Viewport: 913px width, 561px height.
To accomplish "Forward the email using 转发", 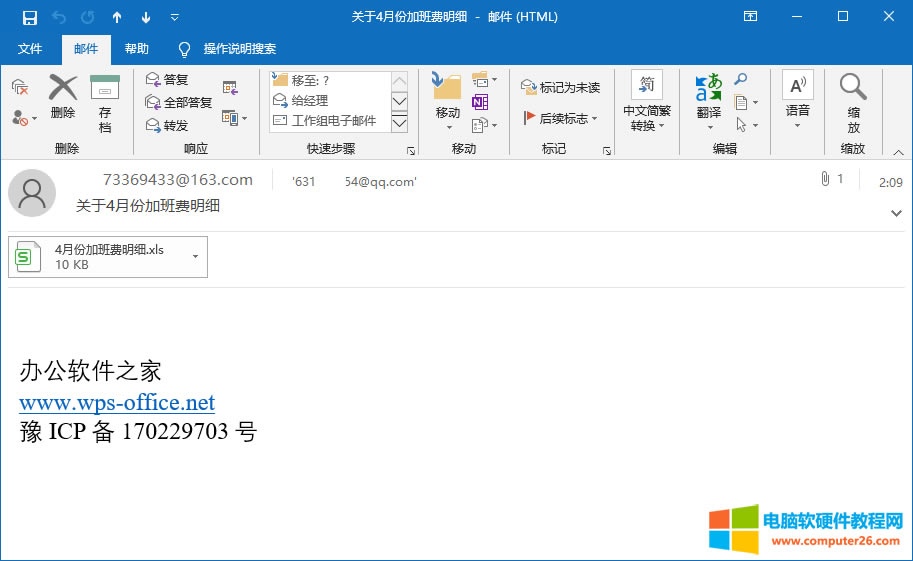I will tap(167, 126).
